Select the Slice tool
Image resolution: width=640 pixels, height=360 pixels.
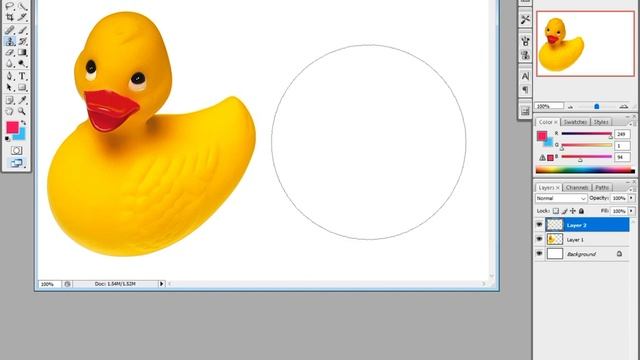click(22, 17)
